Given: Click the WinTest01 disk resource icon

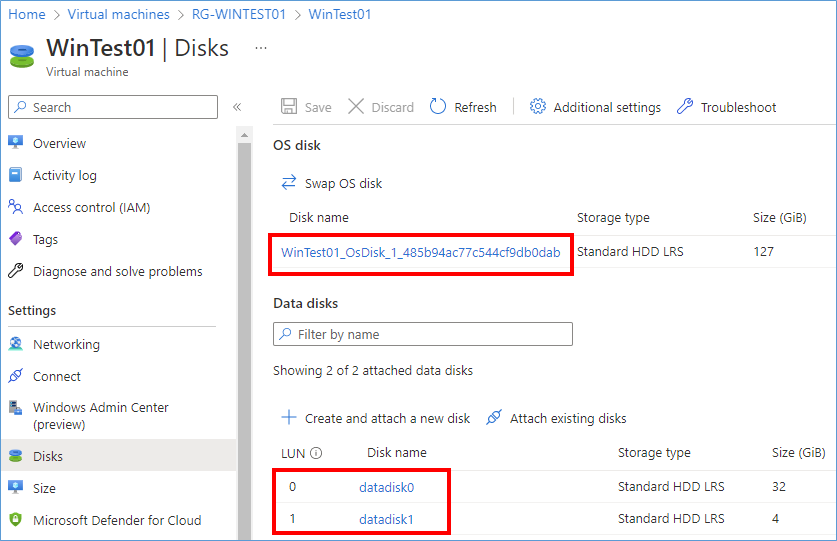Looking at the screenshot, I should click(22, 56).
